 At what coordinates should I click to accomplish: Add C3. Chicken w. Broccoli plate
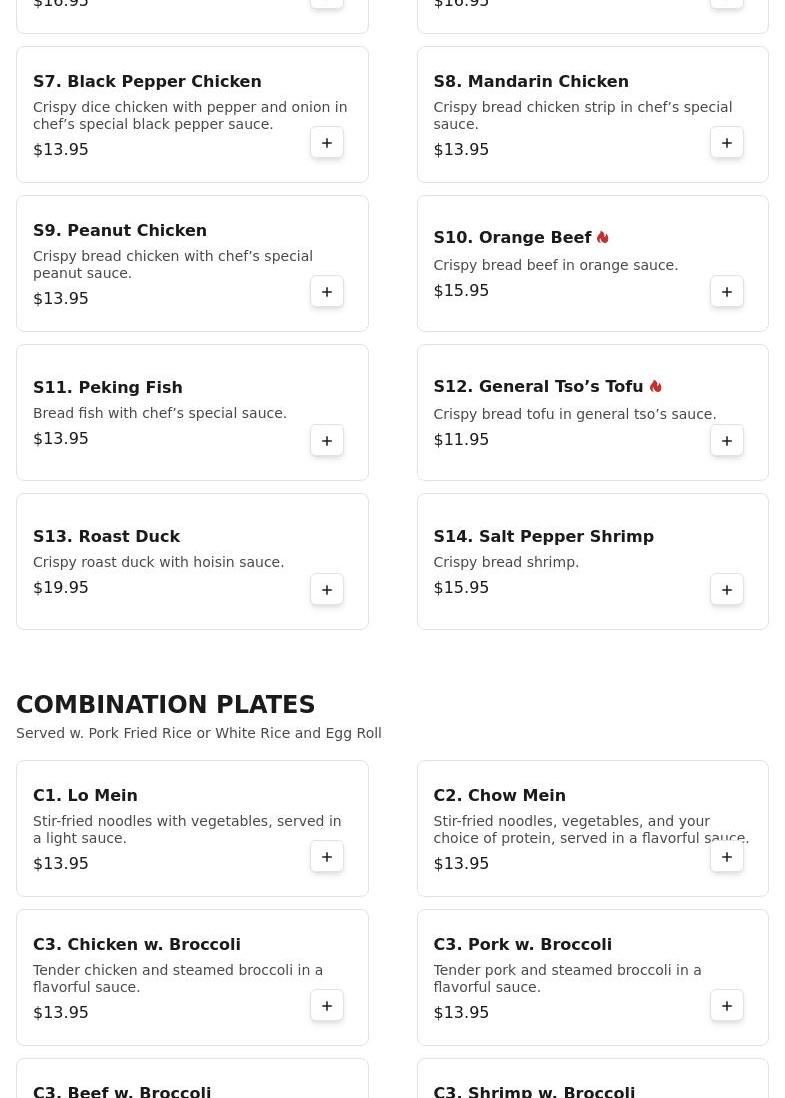pos(327,1006)
